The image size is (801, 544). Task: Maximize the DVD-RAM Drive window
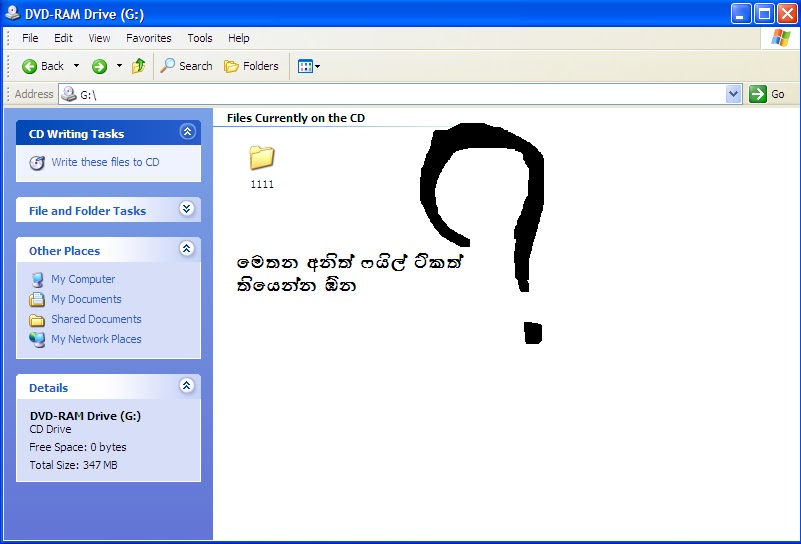click(x=764, y=14)
